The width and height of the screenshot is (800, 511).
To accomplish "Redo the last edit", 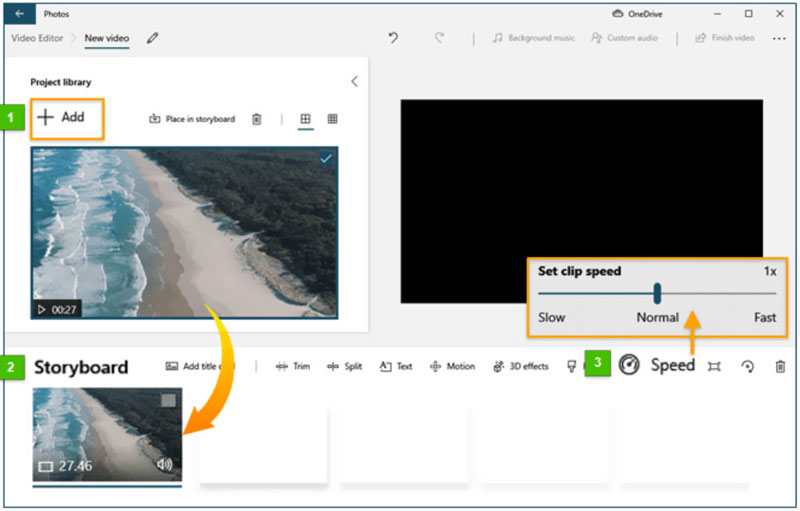I will [439, 38].
